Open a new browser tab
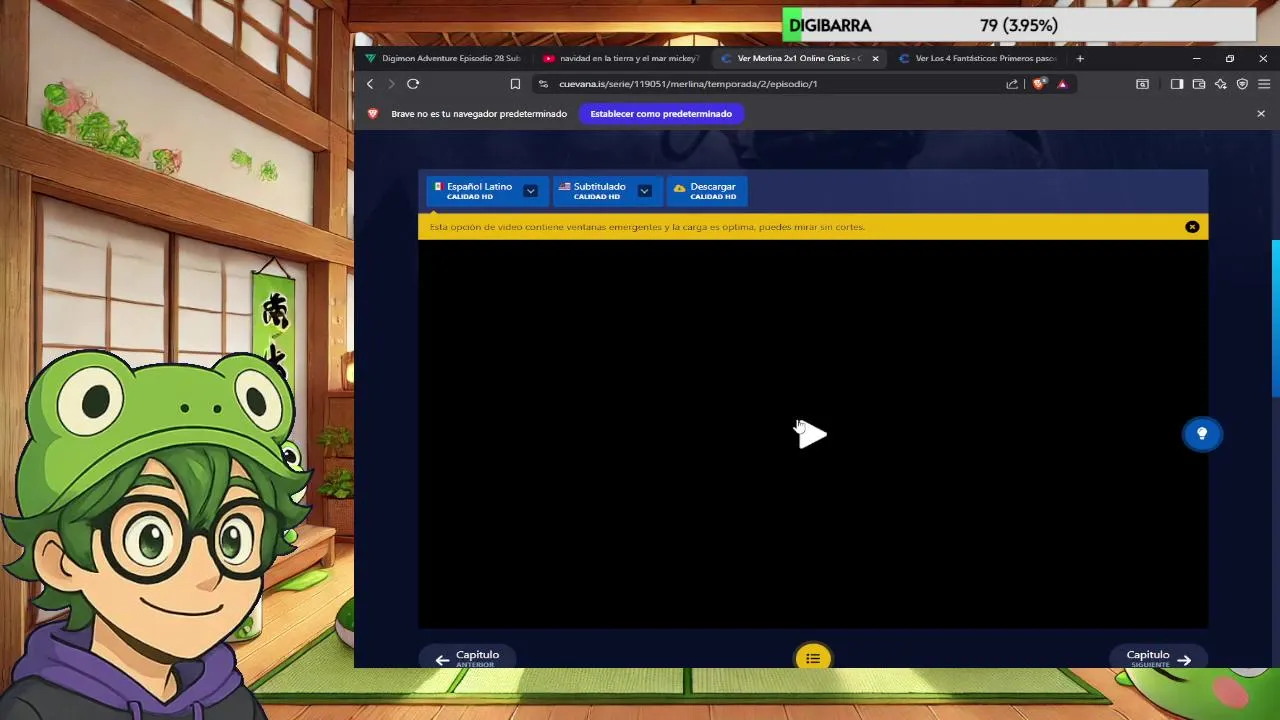Screen dimensions: 1280x720 tap(1080, 58)
